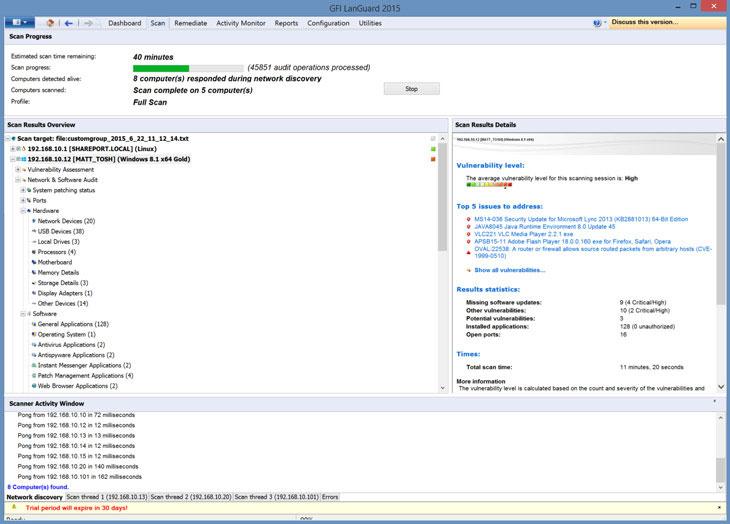
Task: Click the green status square for 192.168.10.1
Action: tap(433, 149)
